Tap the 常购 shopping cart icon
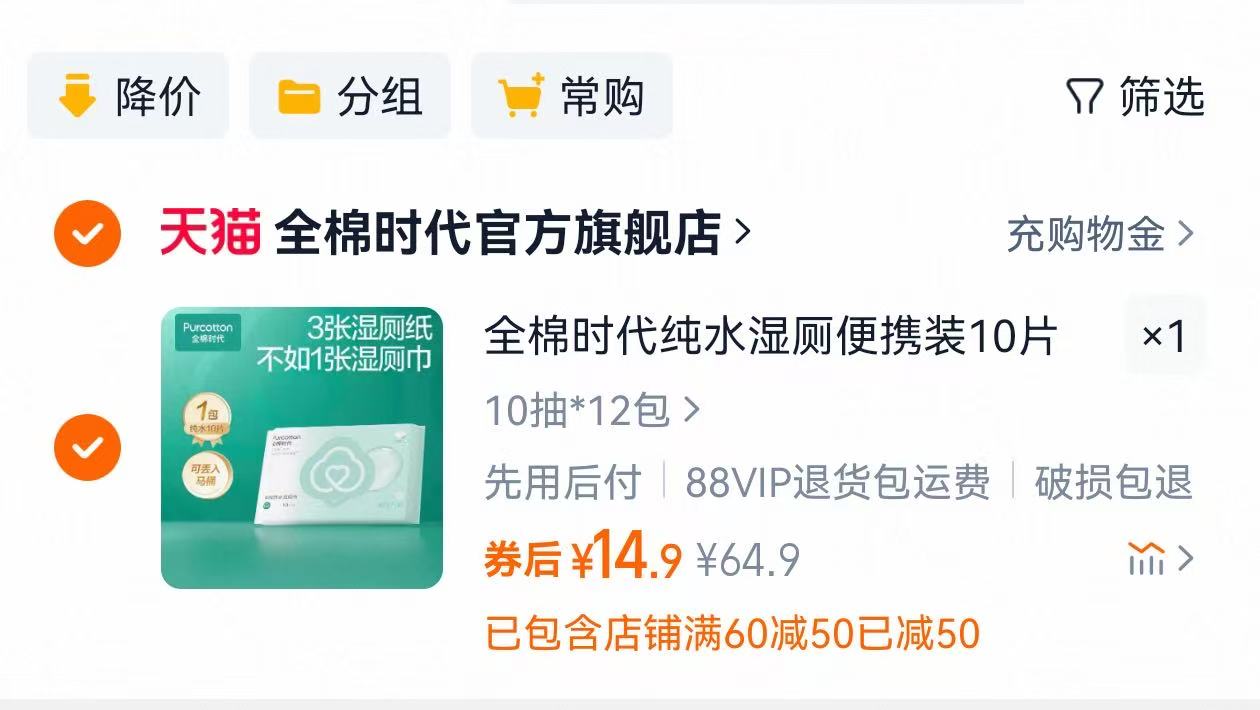Image resolution: width=1260 pixels, height=710 pixels. coord(521,96)
